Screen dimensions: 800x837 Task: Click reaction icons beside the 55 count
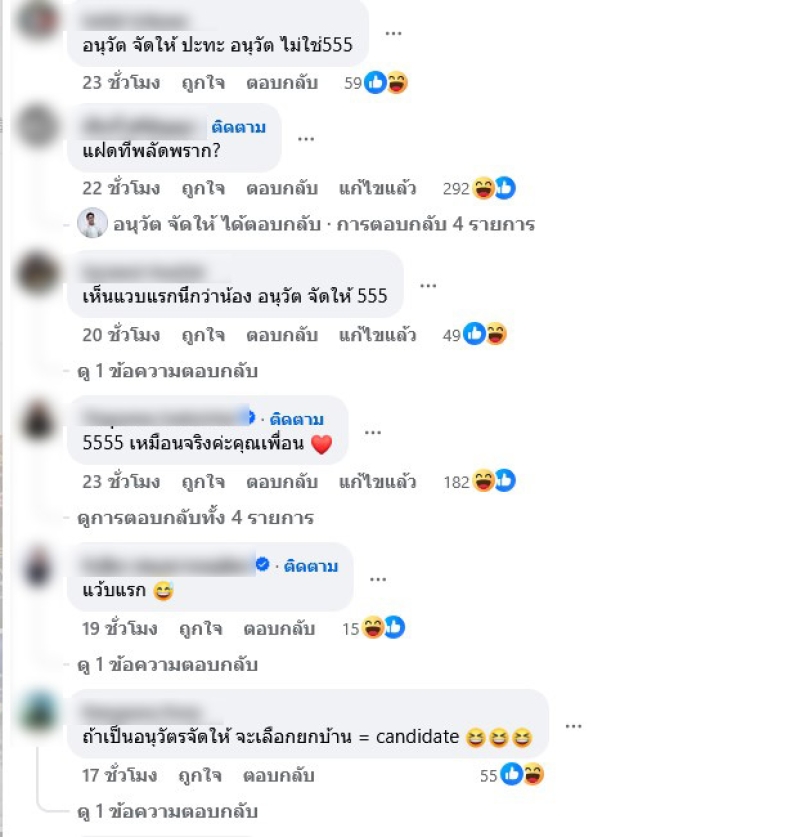[x=522, y=774]
